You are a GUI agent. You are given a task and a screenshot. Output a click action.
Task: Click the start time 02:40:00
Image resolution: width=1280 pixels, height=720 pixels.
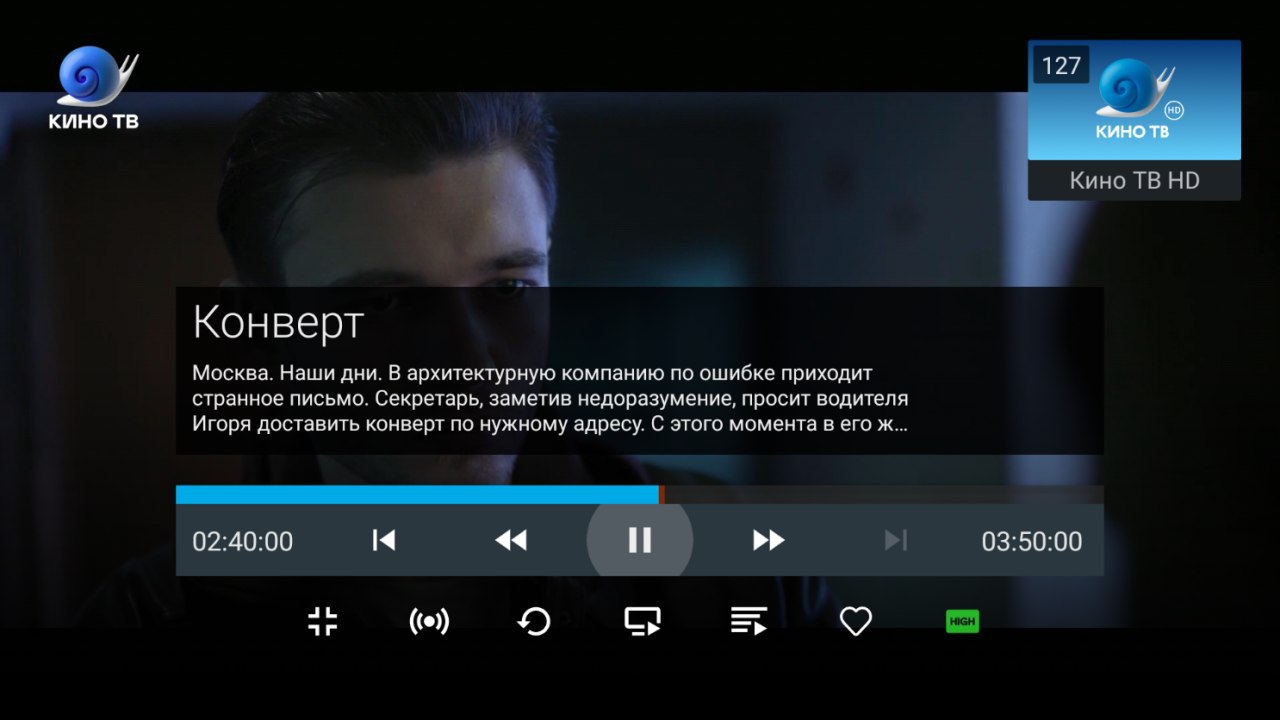243,542
